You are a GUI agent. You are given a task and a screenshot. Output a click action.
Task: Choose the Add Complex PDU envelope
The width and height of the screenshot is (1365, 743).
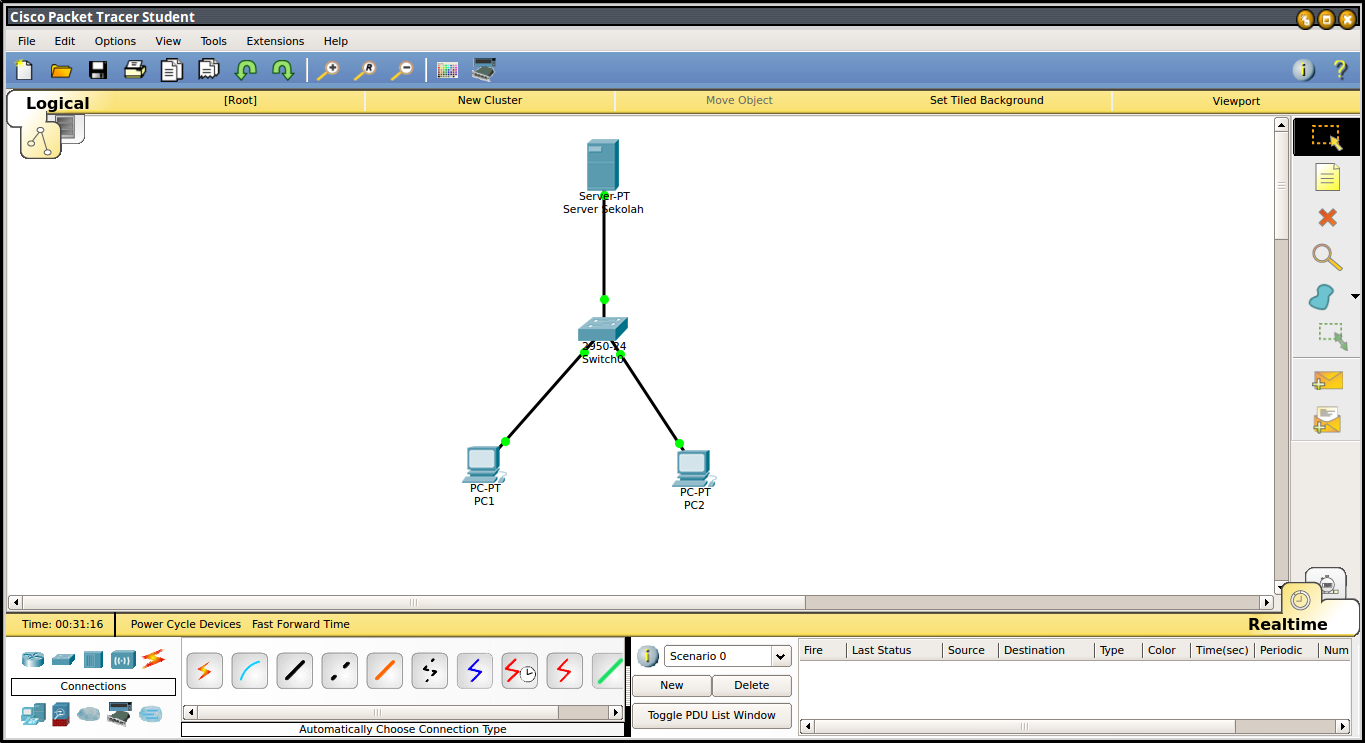pyautogui.click(x=1327, y=420)
